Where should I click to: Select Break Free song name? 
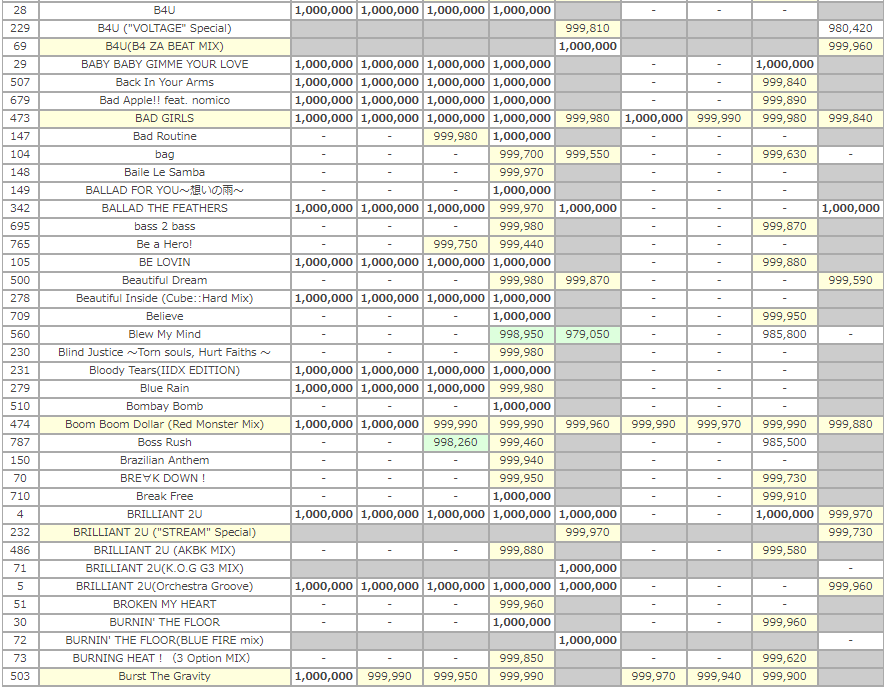[164, 497]
